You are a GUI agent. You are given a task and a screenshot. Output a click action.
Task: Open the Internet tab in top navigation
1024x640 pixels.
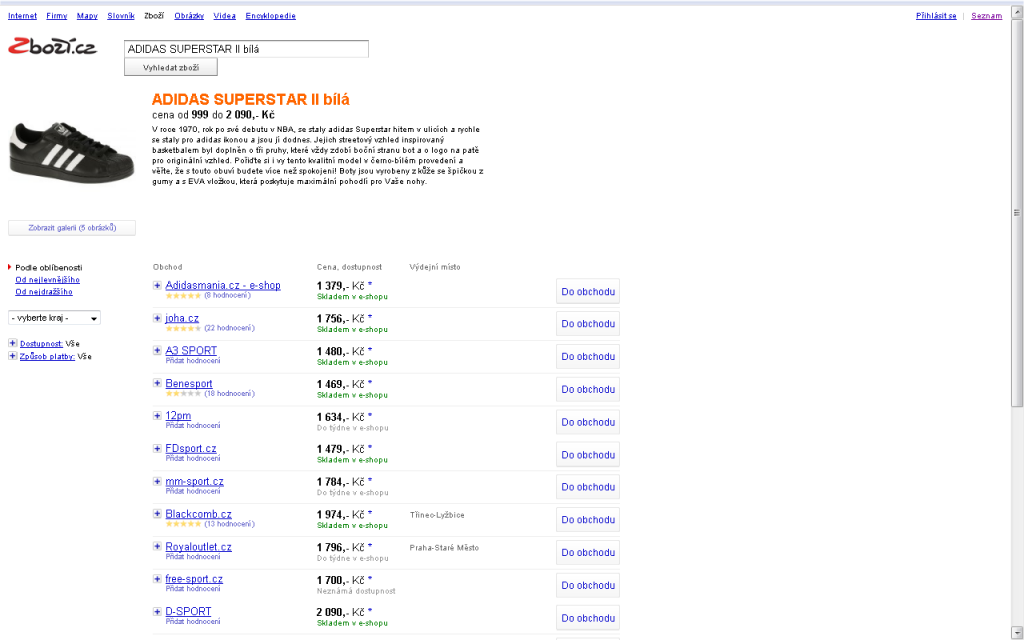22,16
